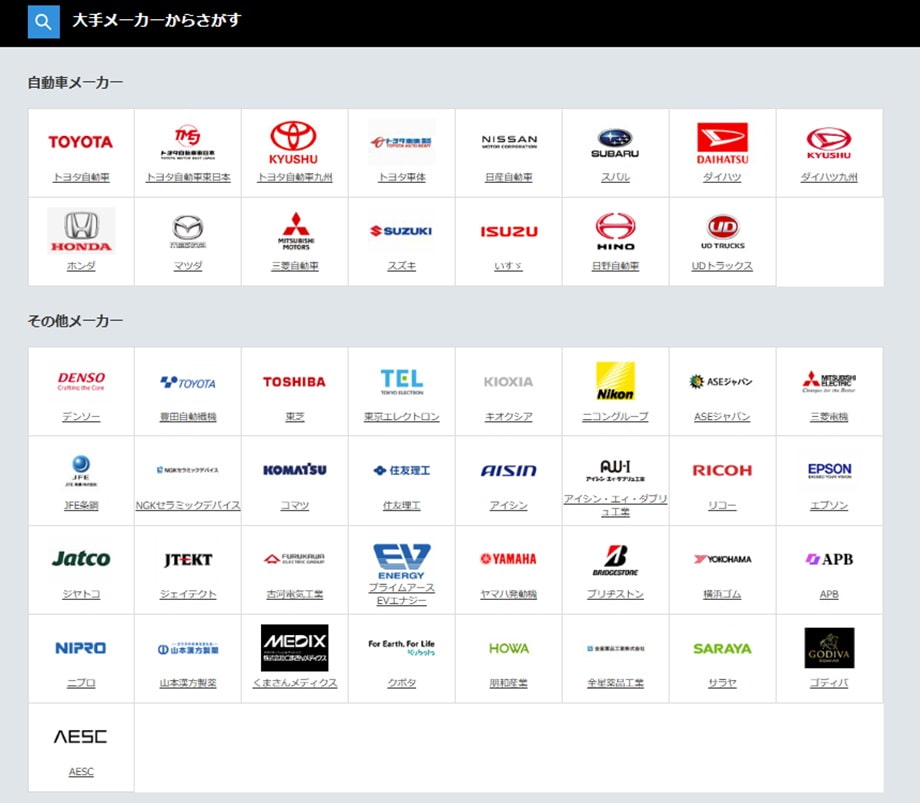Click the RICOH logo

(x=722, y=470)
